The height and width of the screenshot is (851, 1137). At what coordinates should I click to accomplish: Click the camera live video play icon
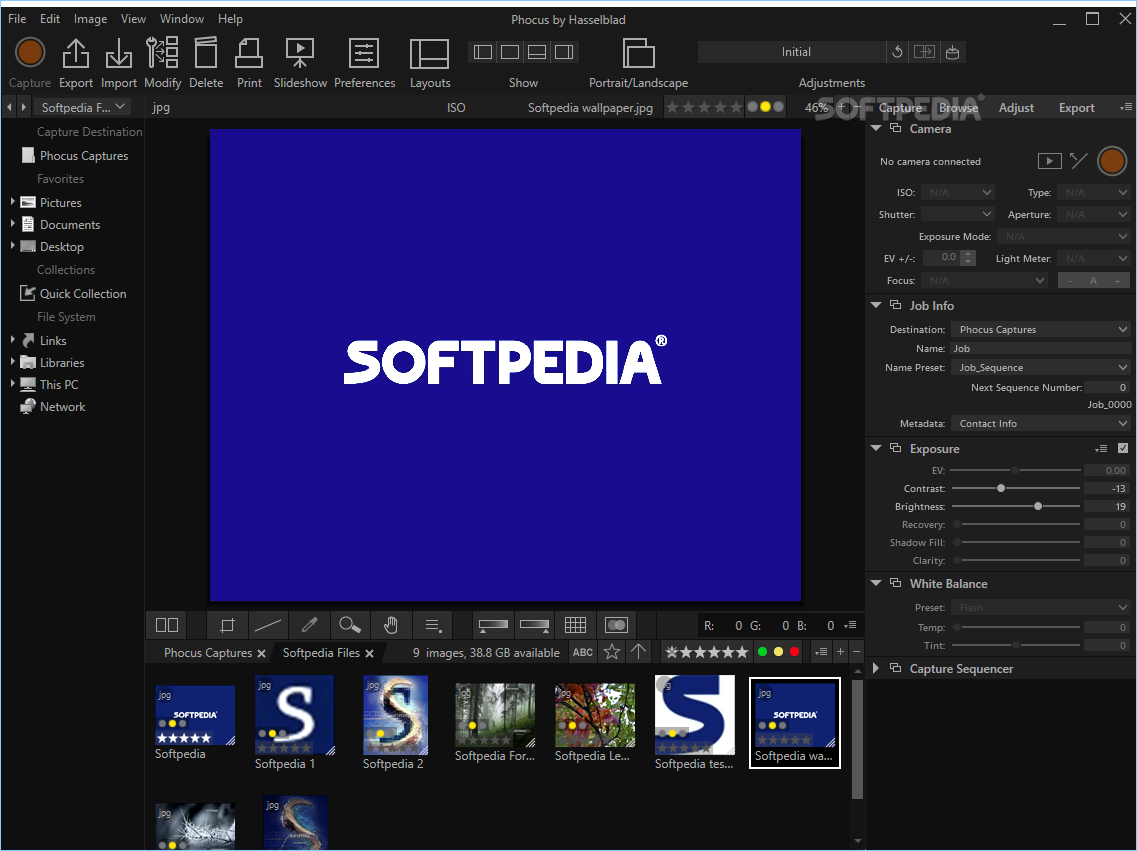point(1049,161)
